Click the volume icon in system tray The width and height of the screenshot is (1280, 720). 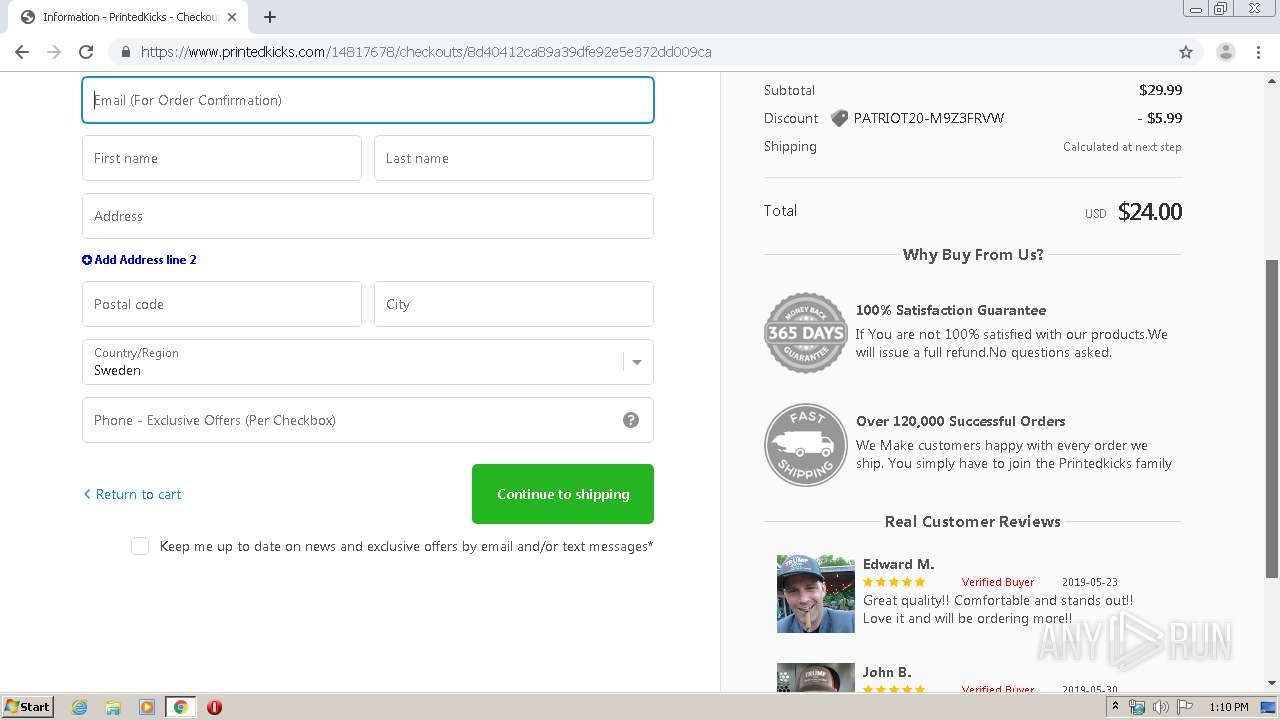click(x=1161, y=707)
